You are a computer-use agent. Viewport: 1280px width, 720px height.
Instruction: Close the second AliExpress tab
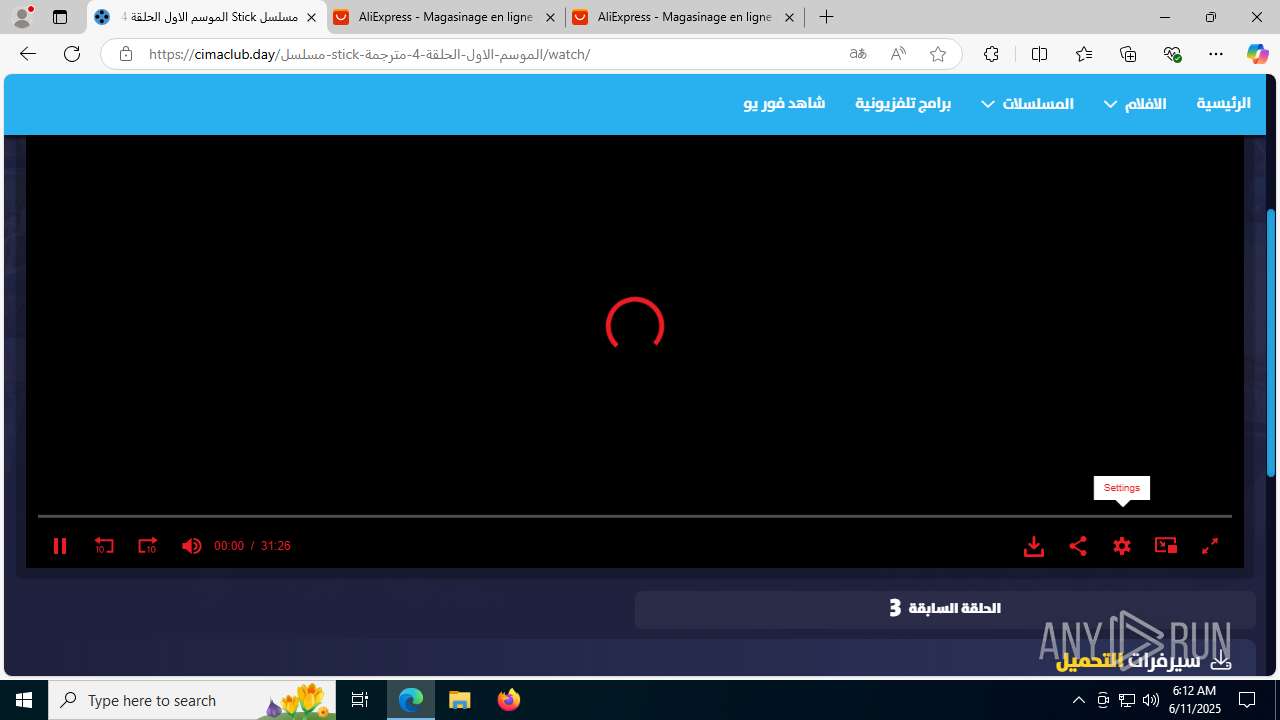(789, 17)
